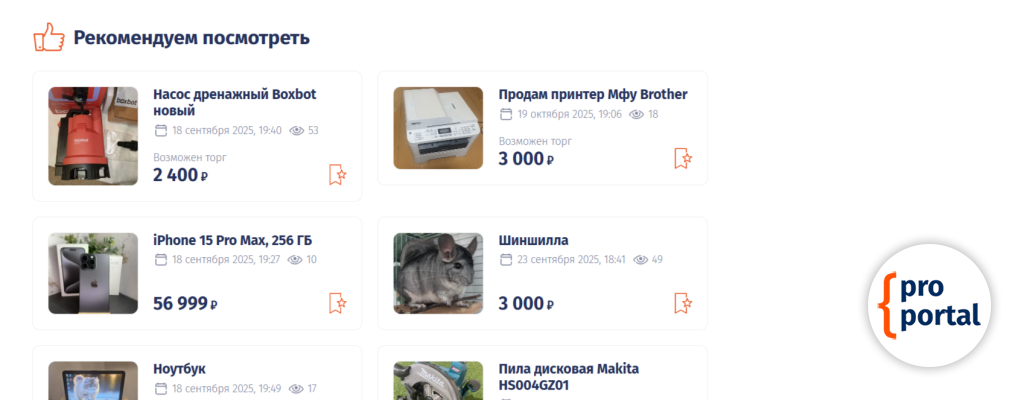Viewport: 1024px width, 400px height.
Task: Add iPhone 15 Pro Max to favorites
Action: point(337,303)
